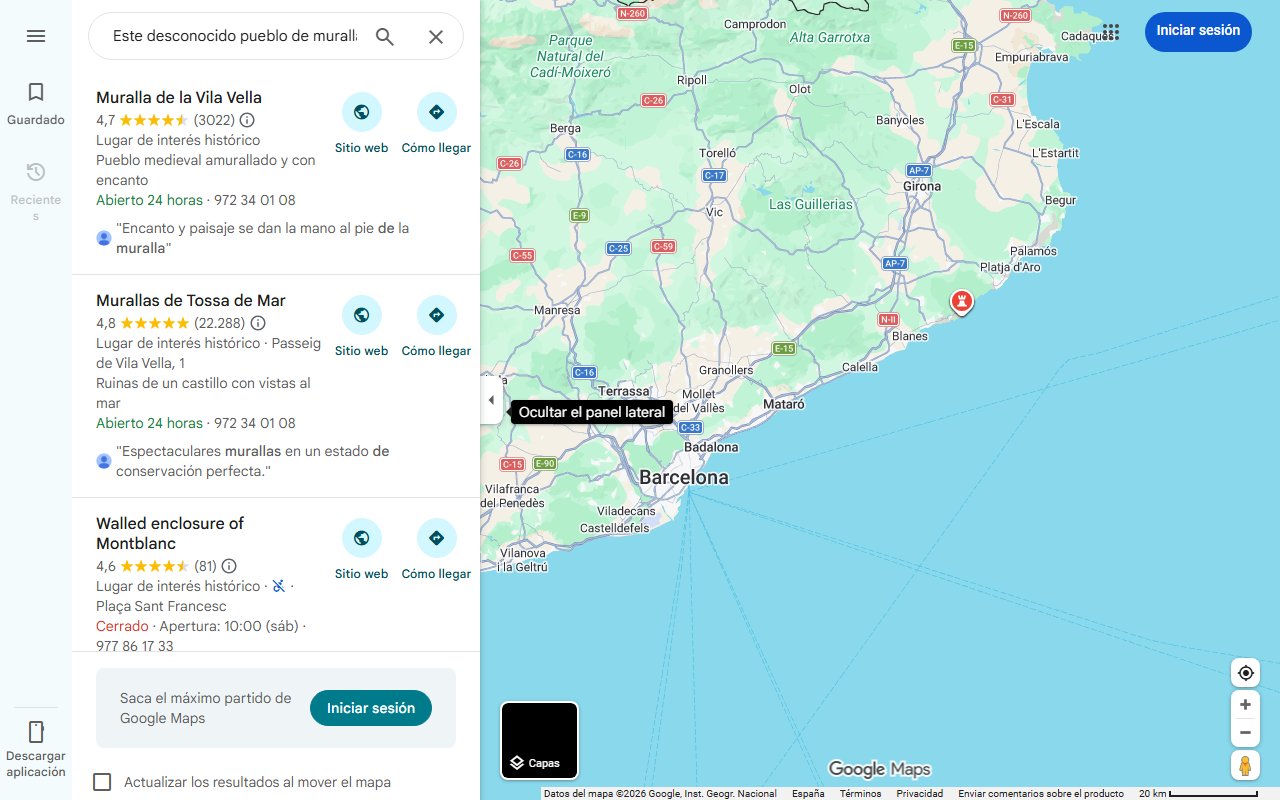Image resolution: width=1280 pixels, height=800 pixels.
Task: Collapse the side panel with the arrow
Action: (x=491, y=399)
